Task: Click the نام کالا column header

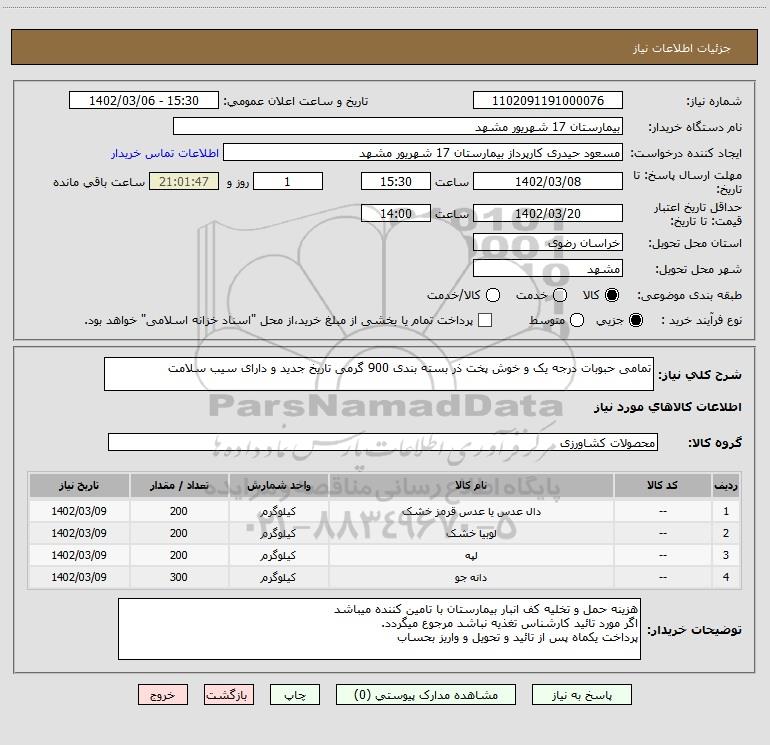Action: (x=471, y=486)
